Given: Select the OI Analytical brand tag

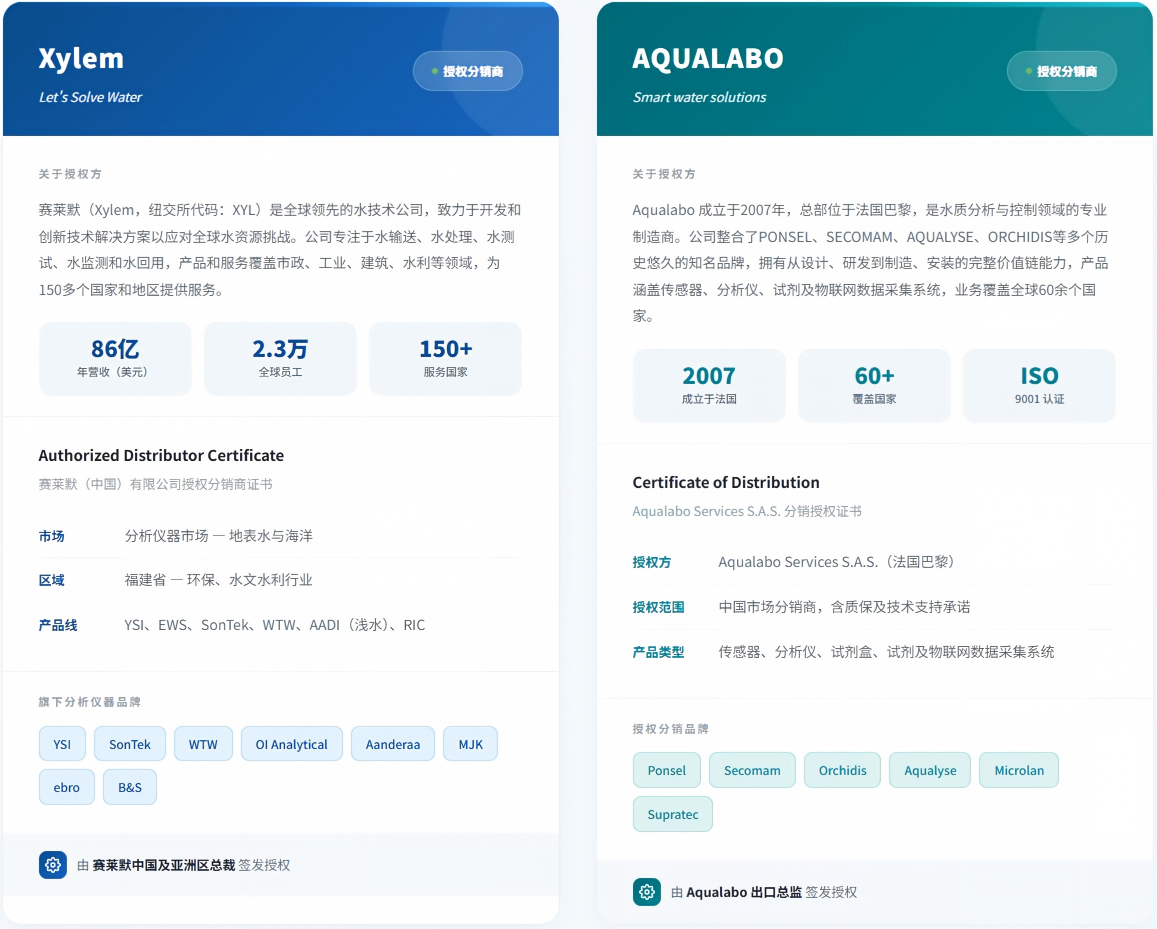Looking at the screenshot, I should click(x=291, y=744).
